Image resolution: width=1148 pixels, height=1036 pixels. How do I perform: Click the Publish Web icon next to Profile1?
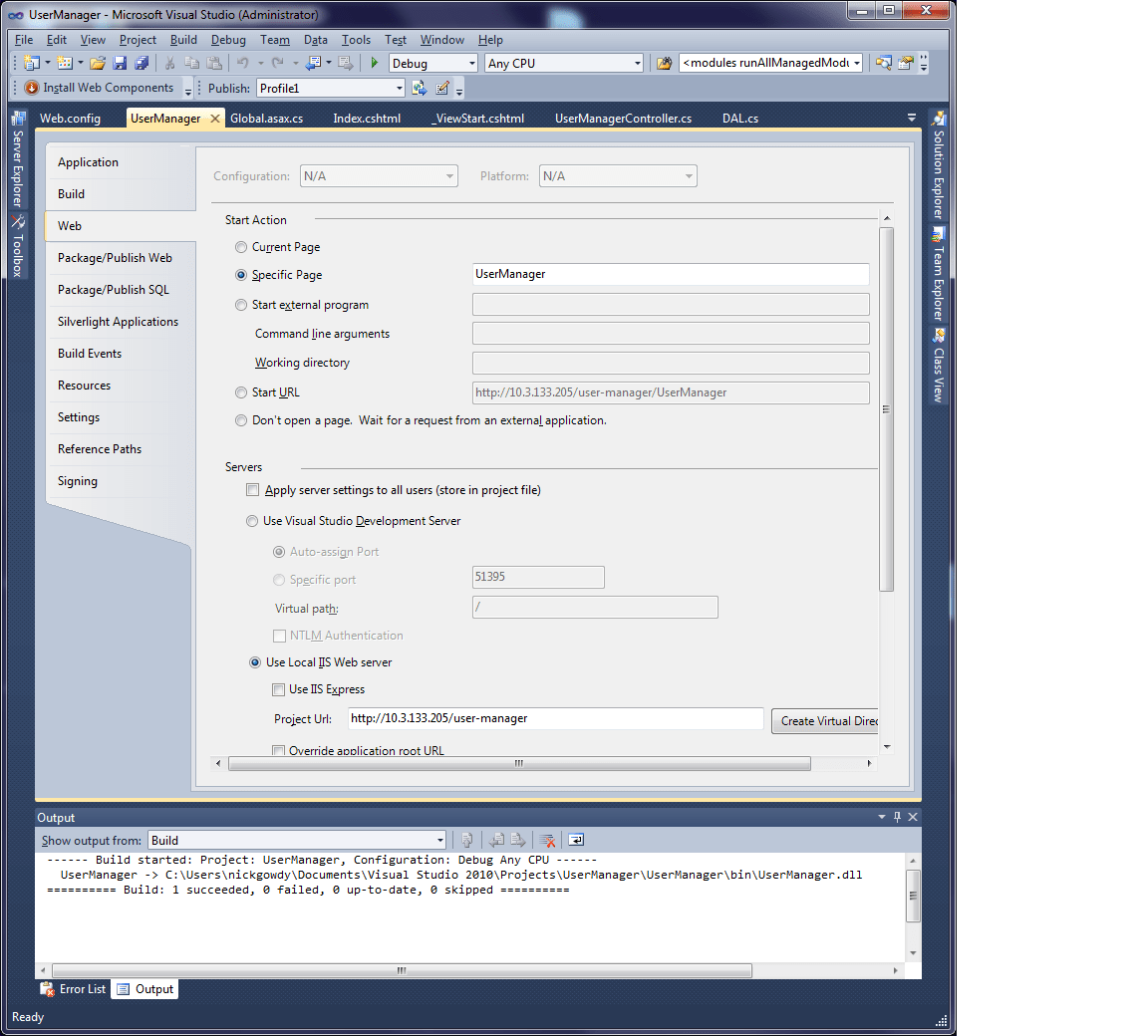pyautogui.click(x=420, y=89)
